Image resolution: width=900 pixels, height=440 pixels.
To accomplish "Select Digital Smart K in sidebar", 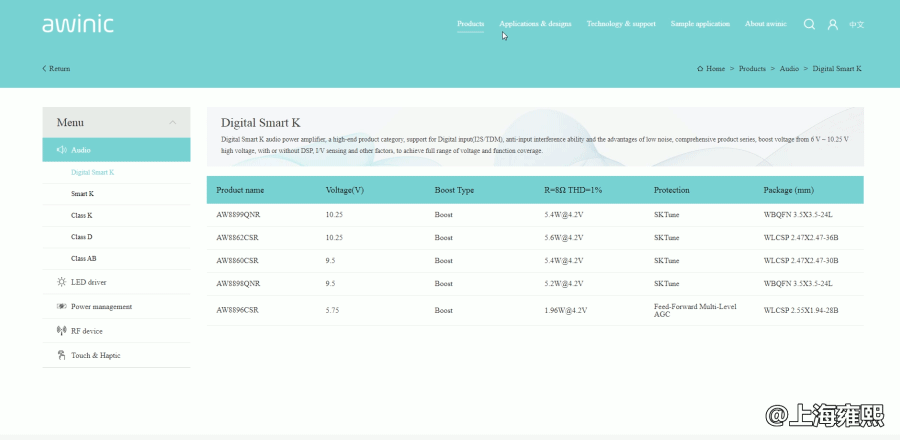I will tap(92, 172).
